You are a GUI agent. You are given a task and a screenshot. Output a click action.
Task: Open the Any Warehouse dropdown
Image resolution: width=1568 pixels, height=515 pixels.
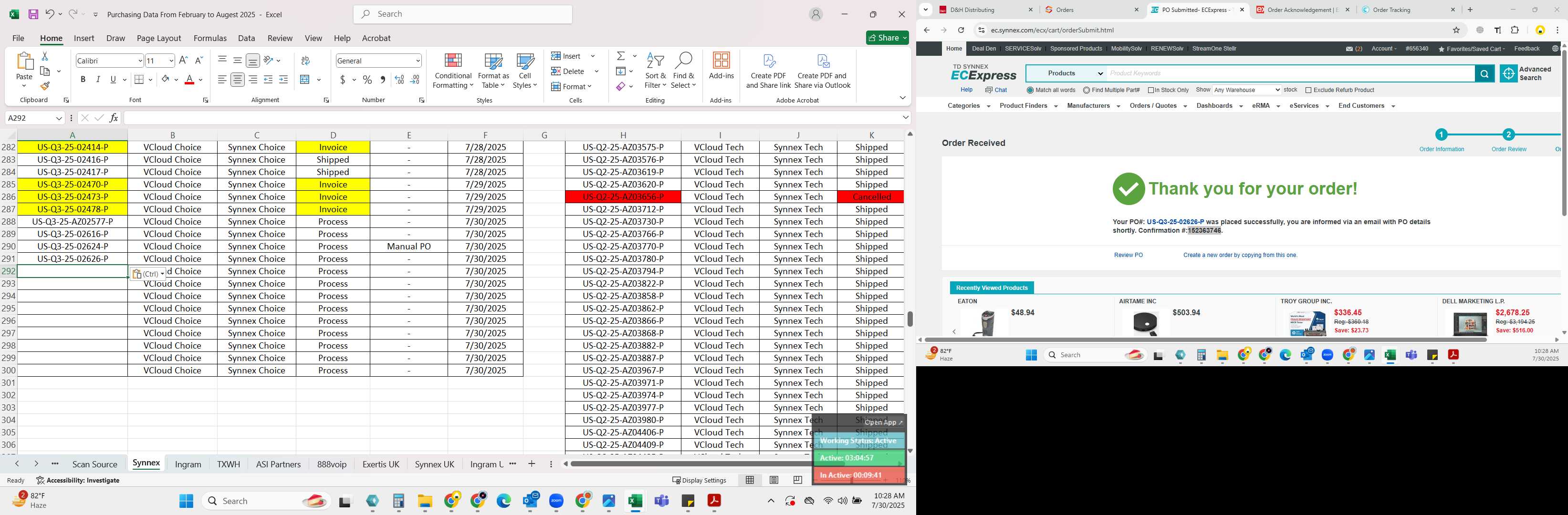[1246, 90]
